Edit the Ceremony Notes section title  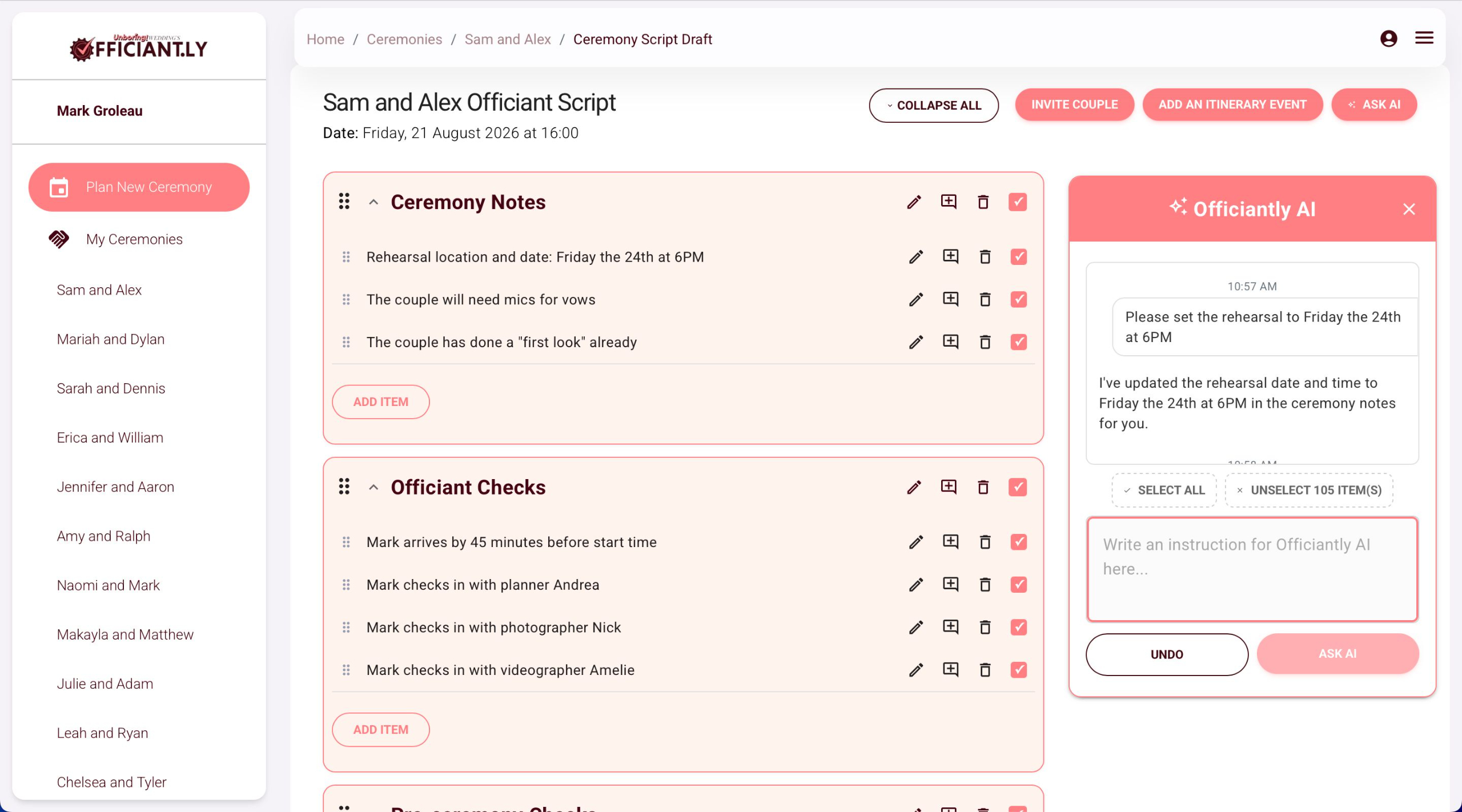(914, 202)
